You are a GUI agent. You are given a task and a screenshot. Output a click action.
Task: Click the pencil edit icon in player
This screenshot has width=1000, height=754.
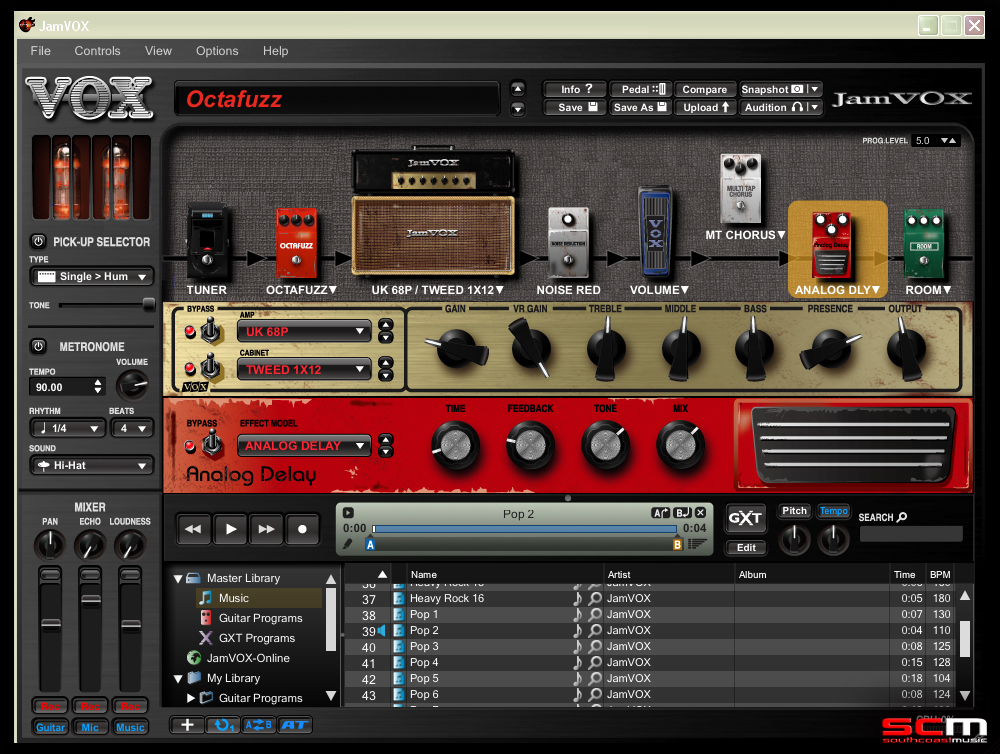click(348, 543)
